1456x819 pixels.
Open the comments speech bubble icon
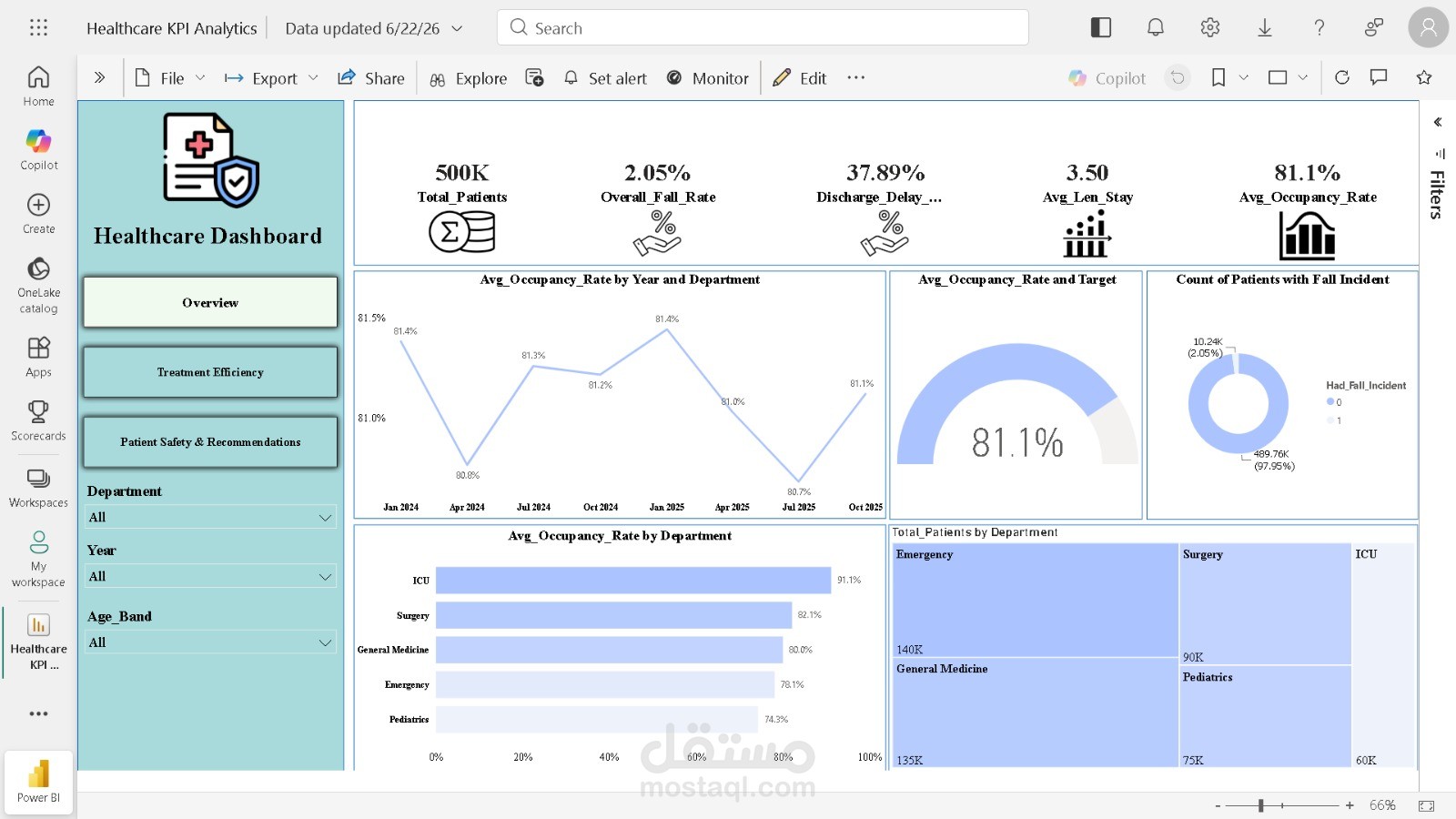pyautogui.click(x=1379, y=78)
